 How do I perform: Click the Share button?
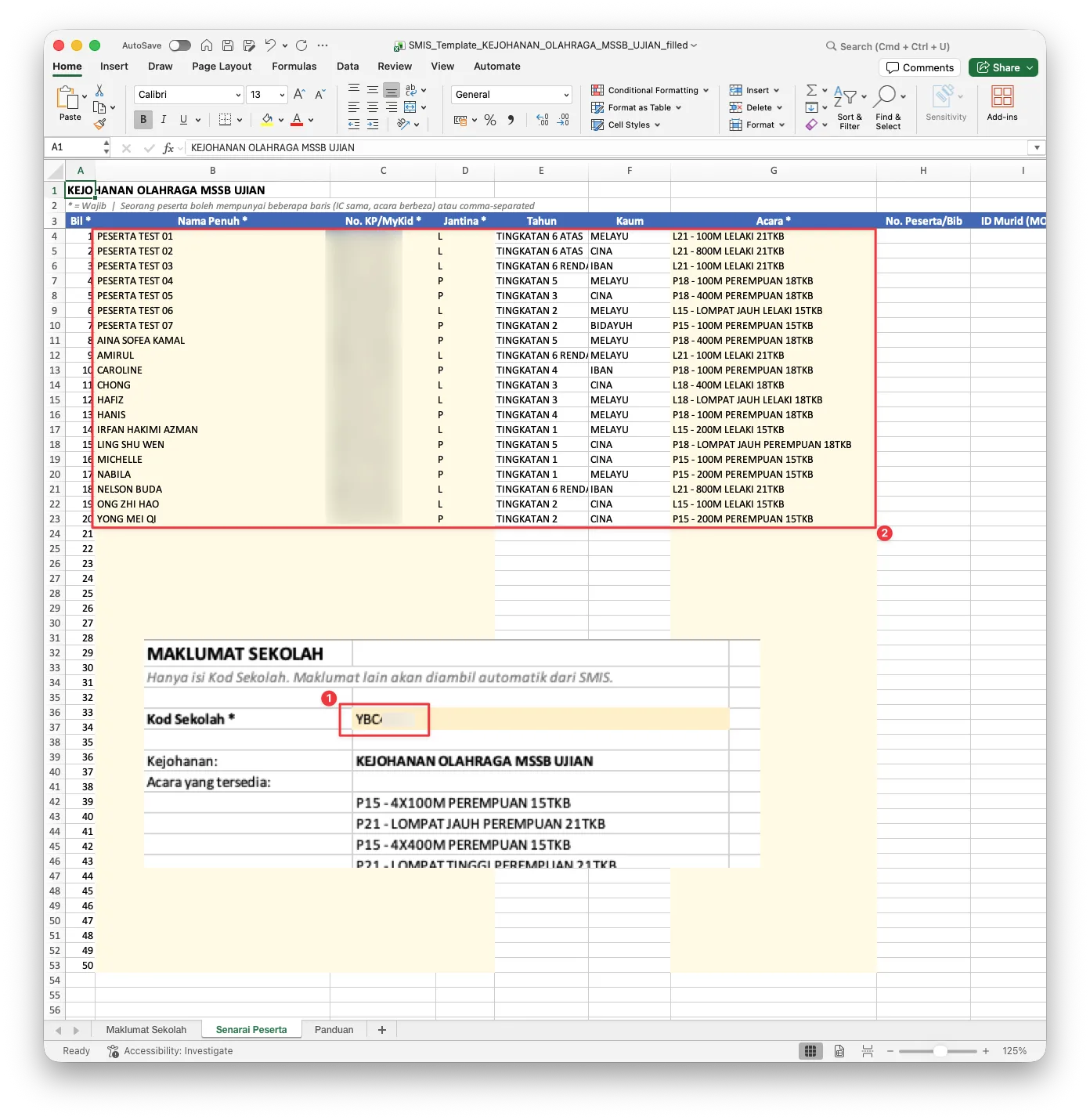(1003, 68)
